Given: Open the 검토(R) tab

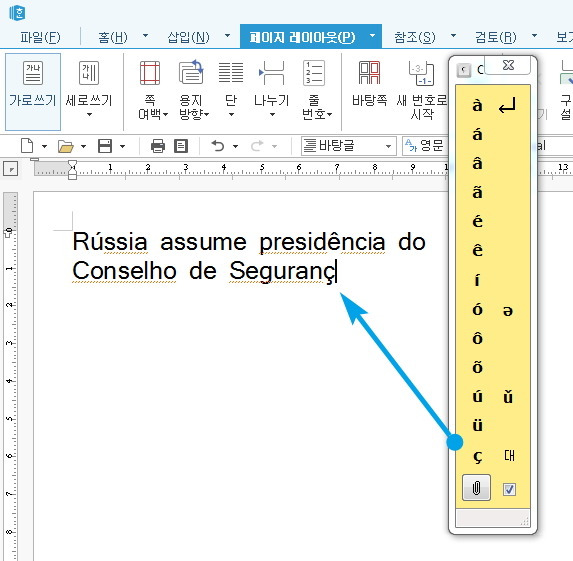Looking at the screenshot, I should coord(496,37).
